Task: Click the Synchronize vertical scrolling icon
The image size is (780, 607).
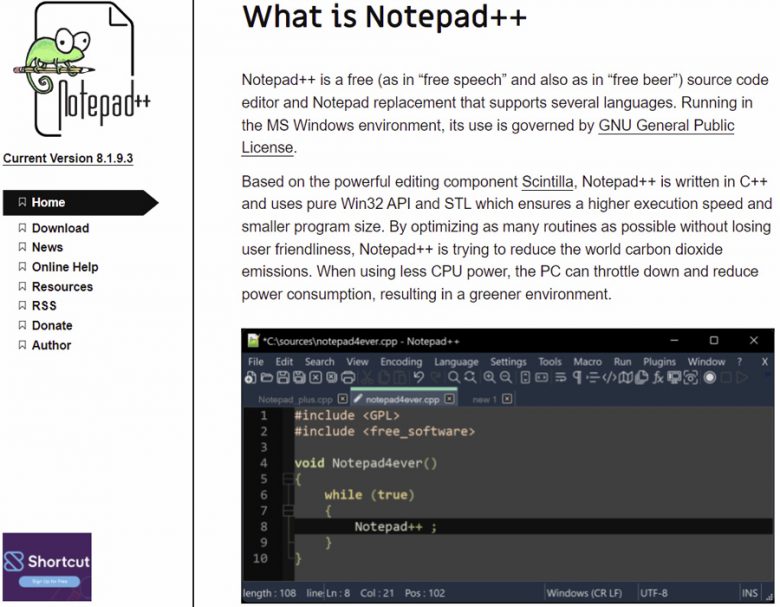Action: (525, 377)
